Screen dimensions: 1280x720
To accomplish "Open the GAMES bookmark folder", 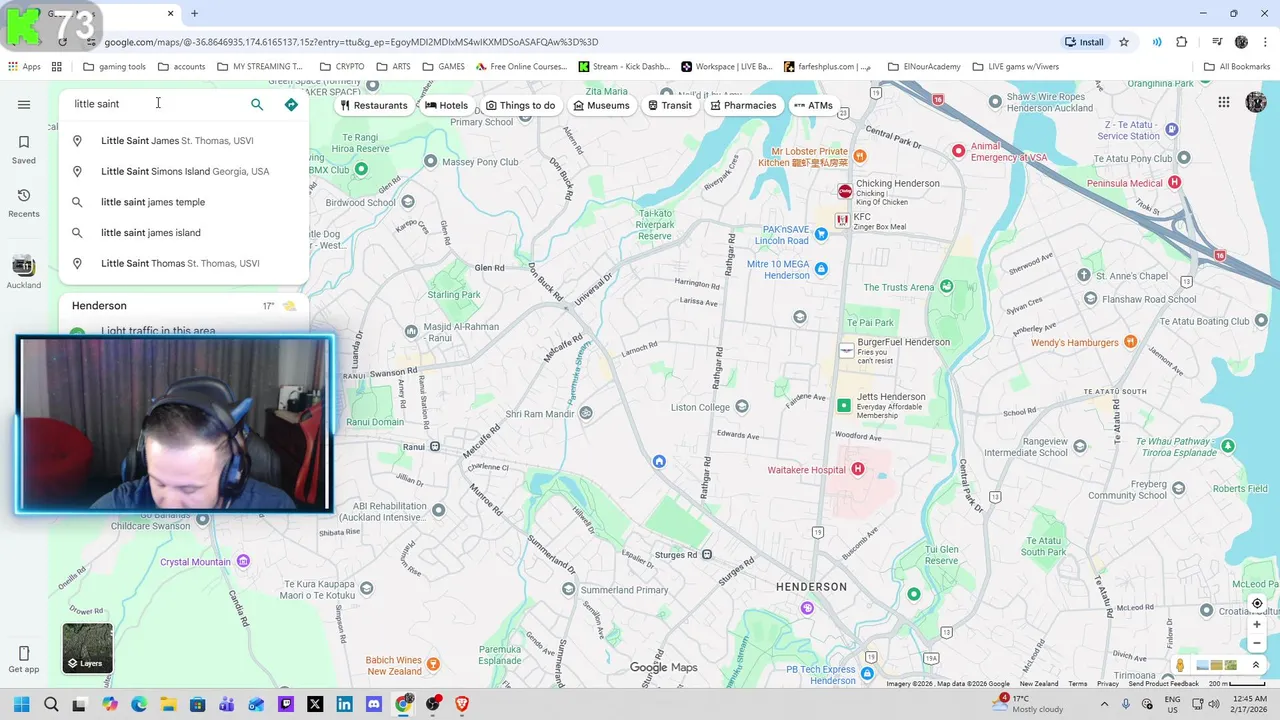I will (444, 67).
